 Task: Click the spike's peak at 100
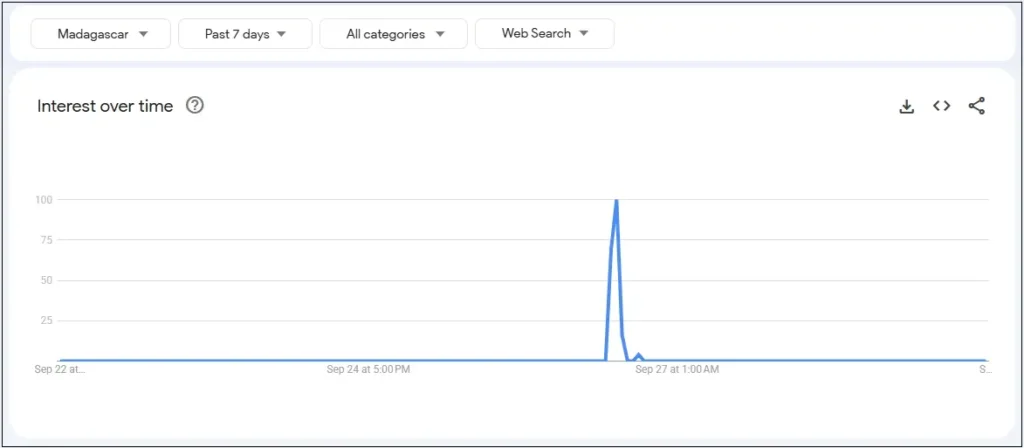[616, 201]
